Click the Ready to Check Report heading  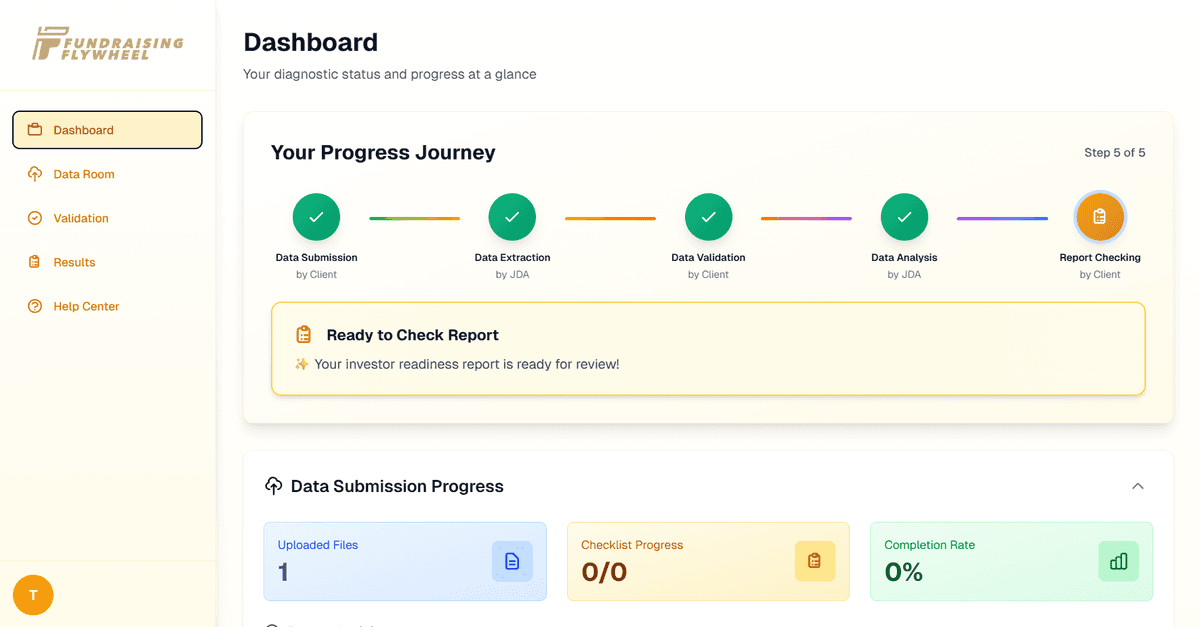(x=411, y=335)
